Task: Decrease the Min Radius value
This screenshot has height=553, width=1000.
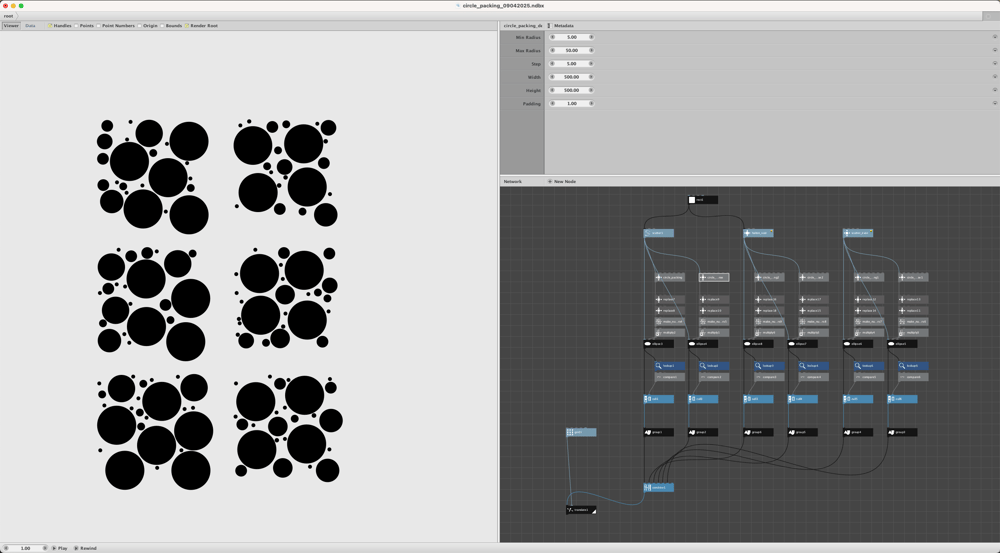Action: (x=552, y=37)
